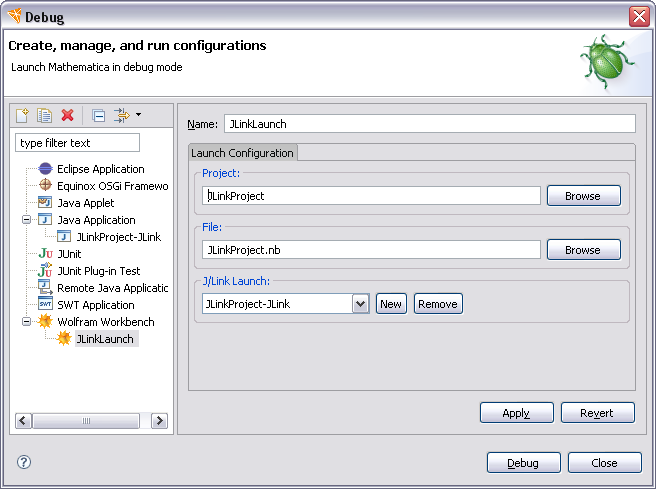The height and width of the screenshot is (489, 656).
Task: Click the Equinox OSGi Framework icon
Action: coord(45,185)
